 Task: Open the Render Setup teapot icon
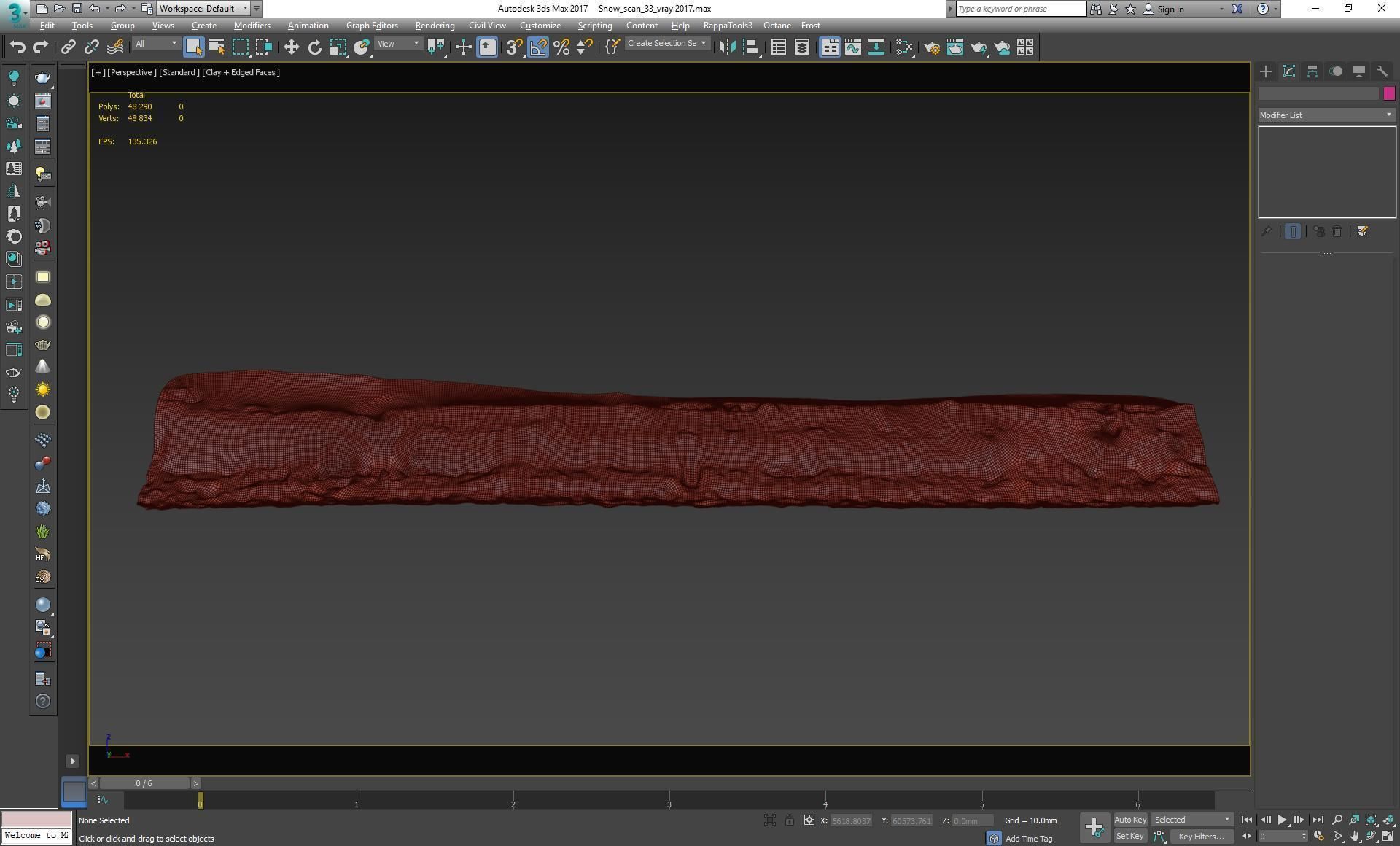pos(931,47)
